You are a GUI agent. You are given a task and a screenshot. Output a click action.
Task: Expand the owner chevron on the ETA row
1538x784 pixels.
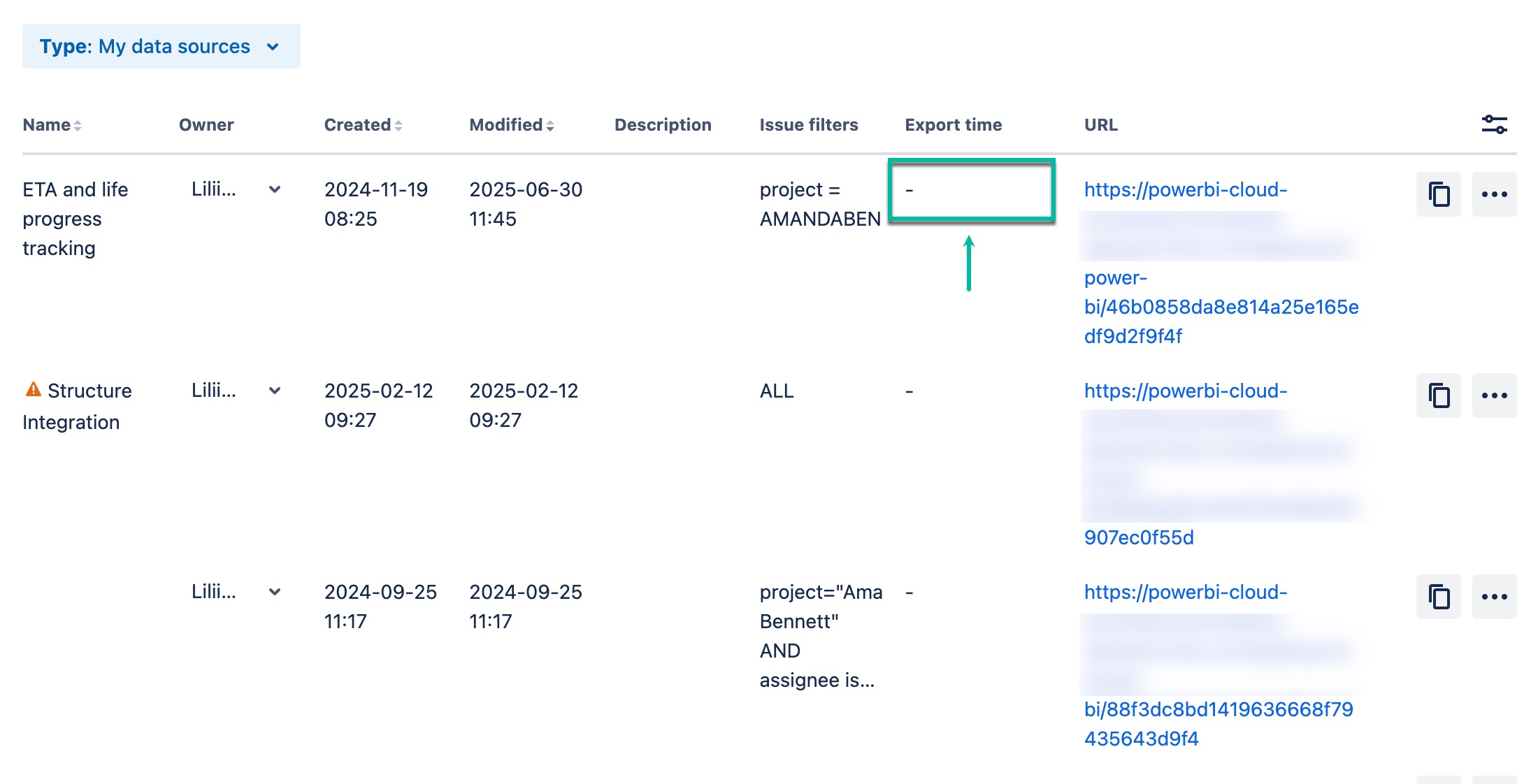click(274, 189)
